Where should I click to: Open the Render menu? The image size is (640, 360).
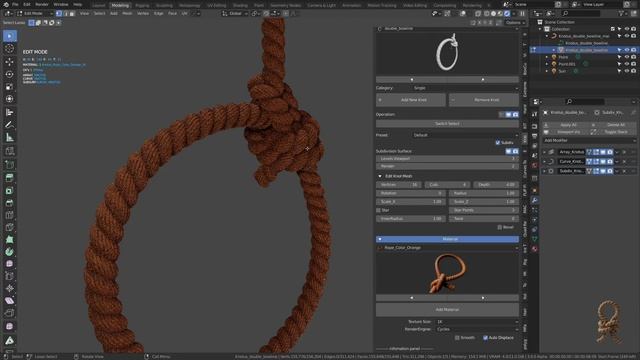(x=42, y=4)
